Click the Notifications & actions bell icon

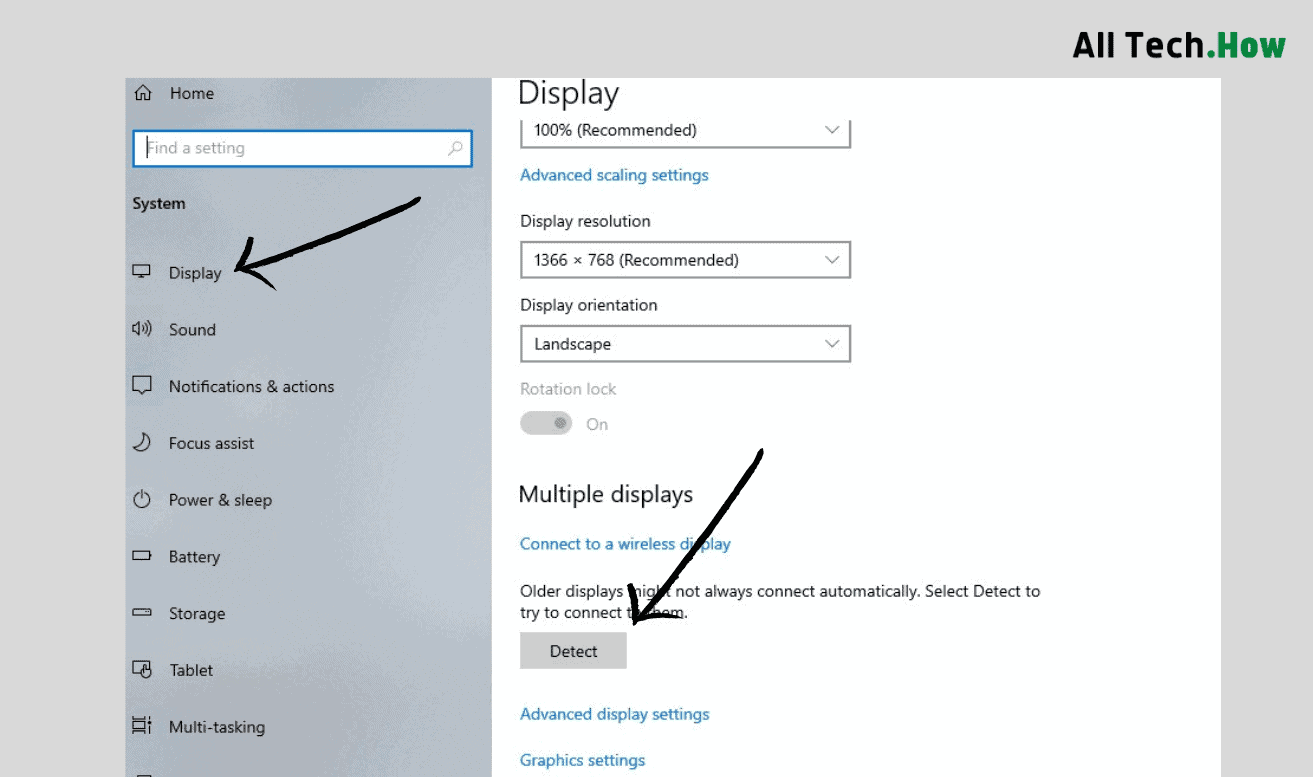tap(141, 385)
